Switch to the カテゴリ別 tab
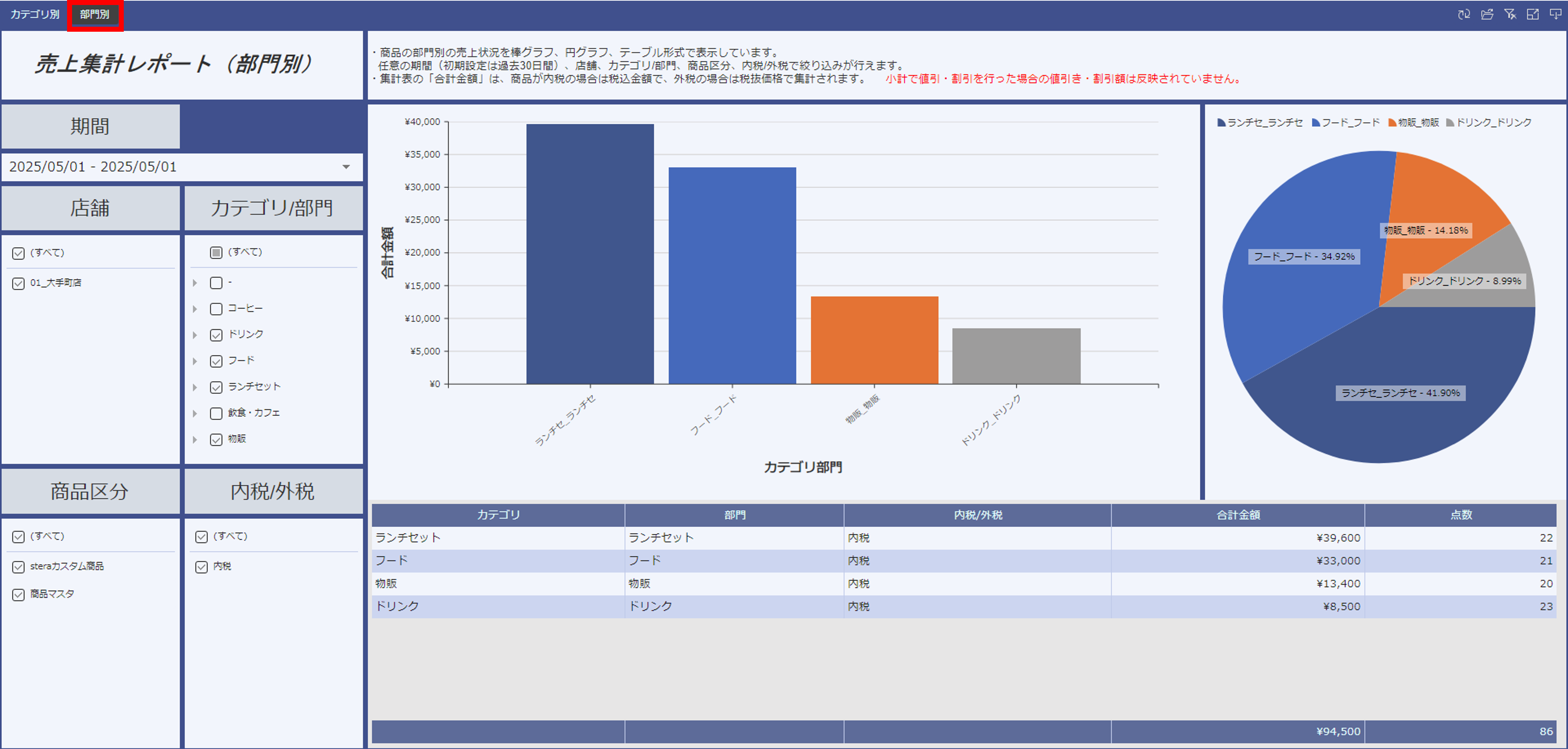This screenshot has height=749, width=1568. coord(35,14)
